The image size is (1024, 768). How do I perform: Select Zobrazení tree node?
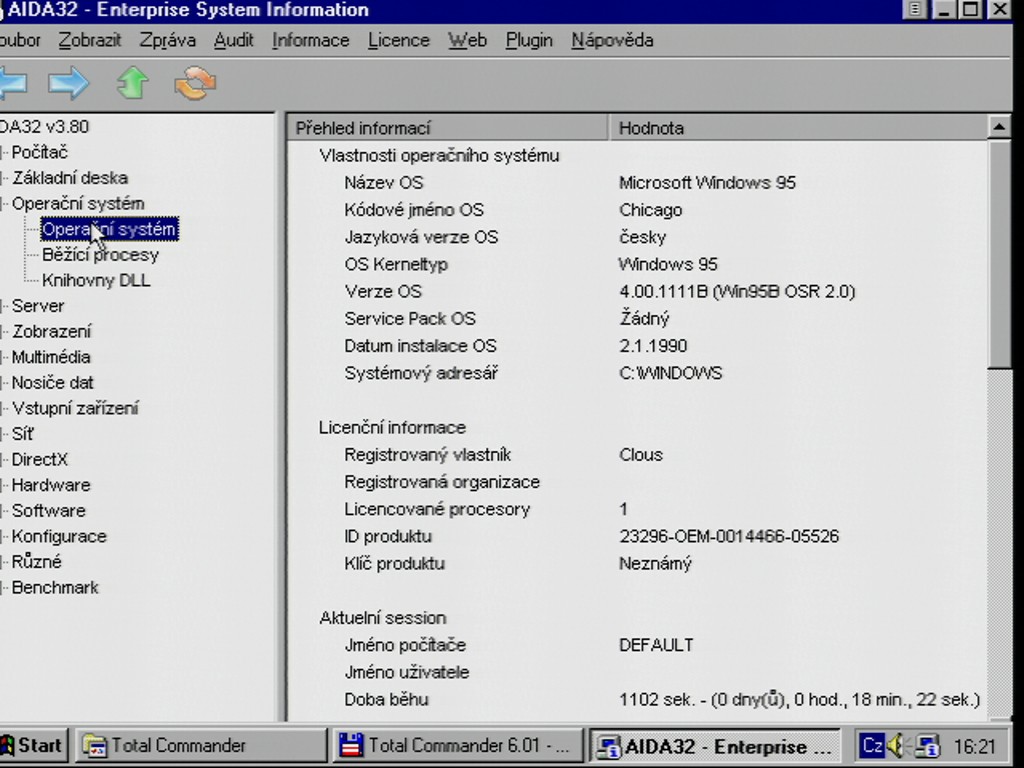coord(52,332)
